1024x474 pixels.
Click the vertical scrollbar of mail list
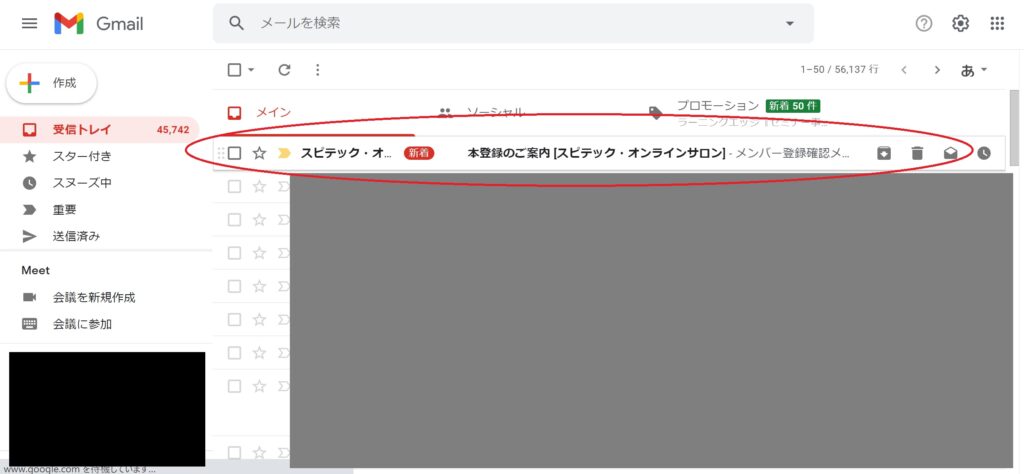click(x=1014, y=127)
